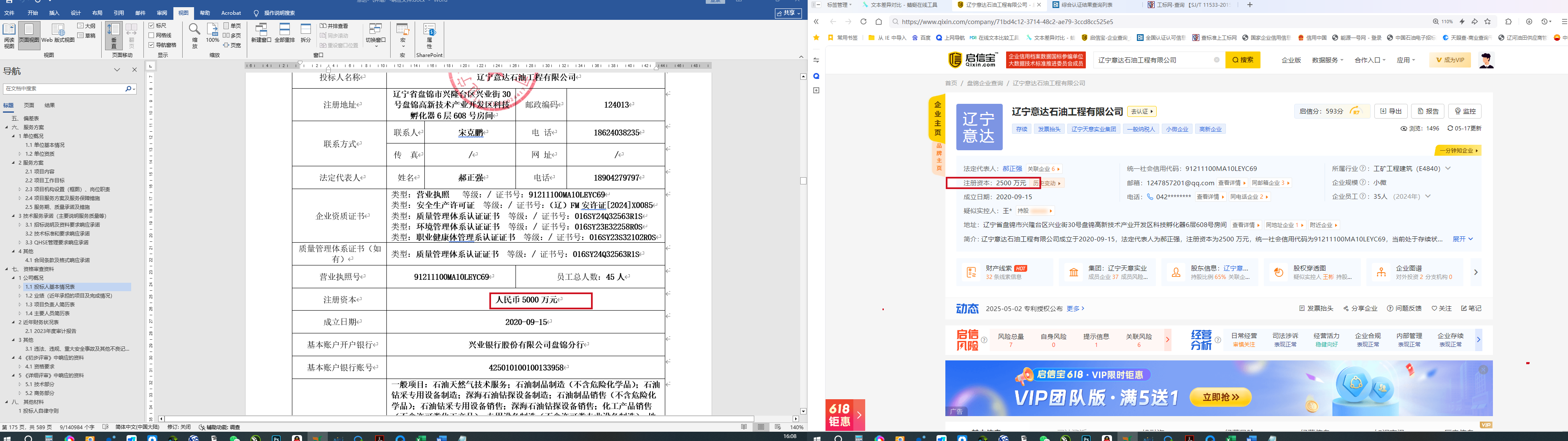Open the Zoom dialog magnifier in Word
This screenshot has height=441, width=1568.
195,35
